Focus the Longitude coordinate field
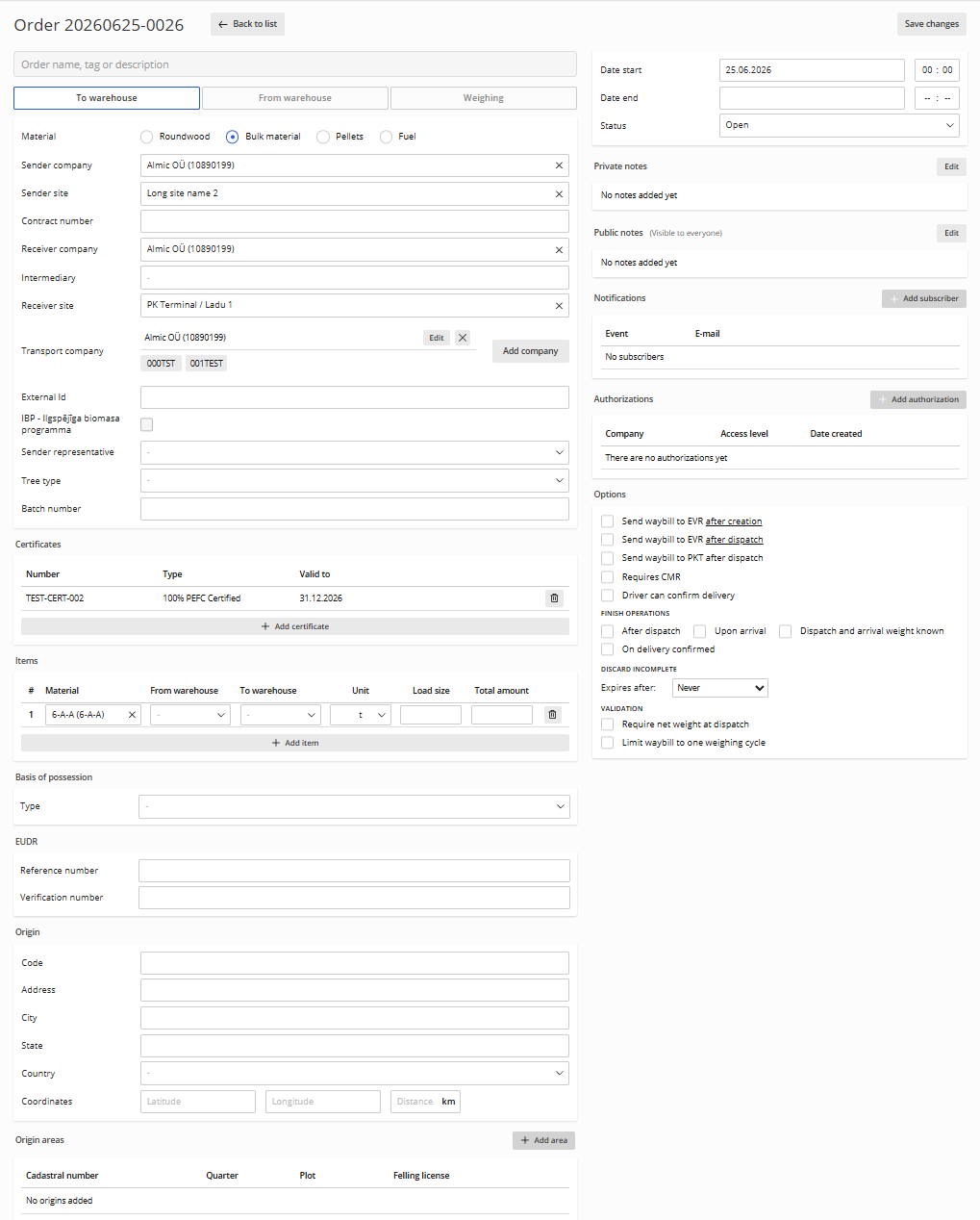The width and height of the screenshot is (980, 1220). [x=323, y=1102]
